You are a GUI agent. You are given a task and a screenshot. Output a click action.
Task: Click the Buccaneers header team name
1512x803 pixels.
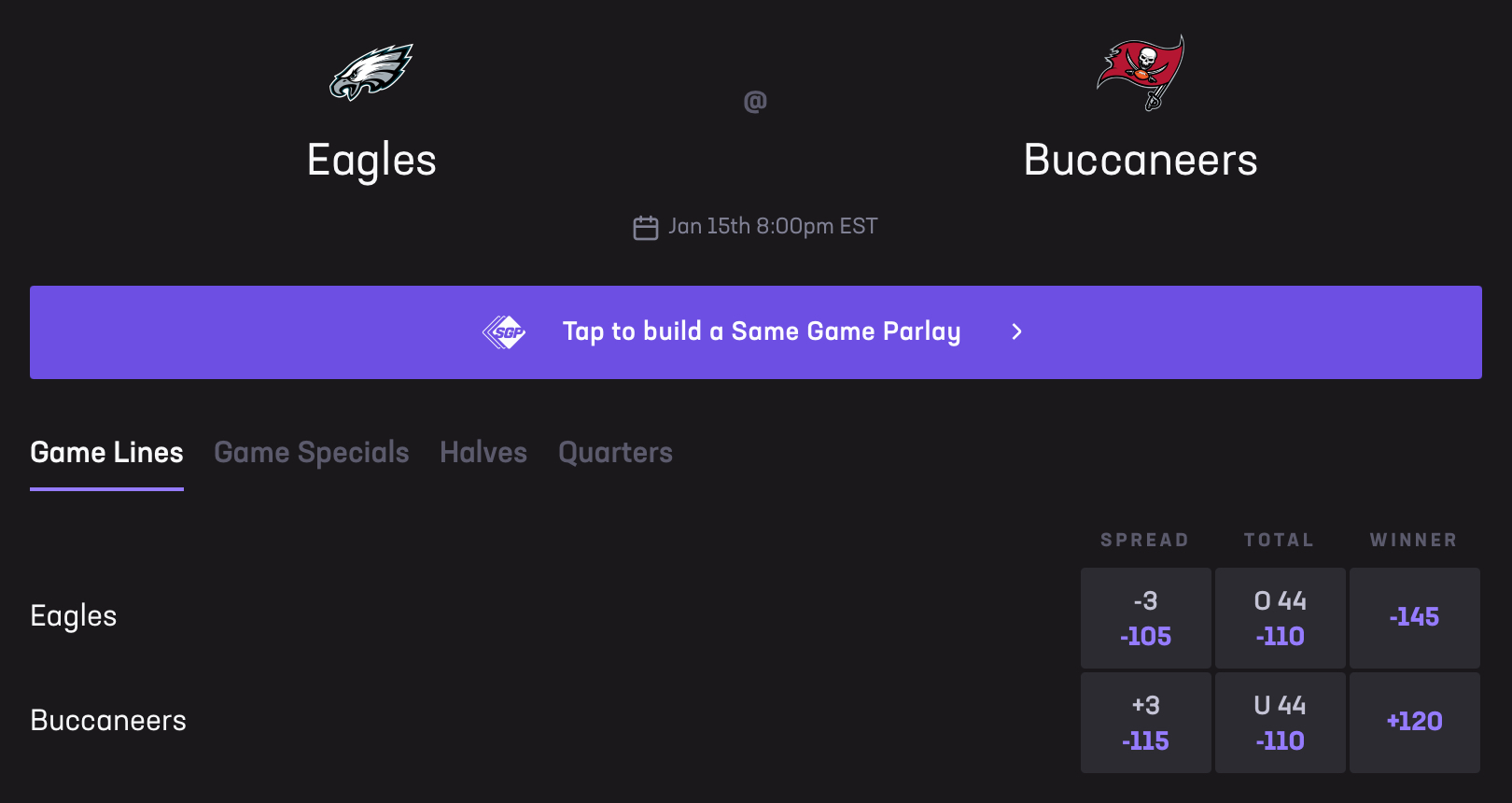(x=1141, y=161)
